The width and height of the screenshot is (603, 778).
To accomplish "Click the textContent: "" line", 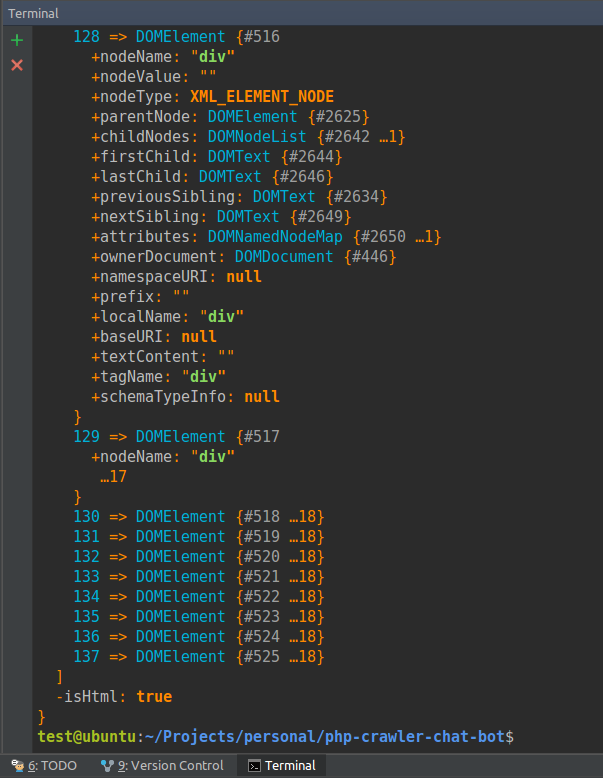I will 163,357.
